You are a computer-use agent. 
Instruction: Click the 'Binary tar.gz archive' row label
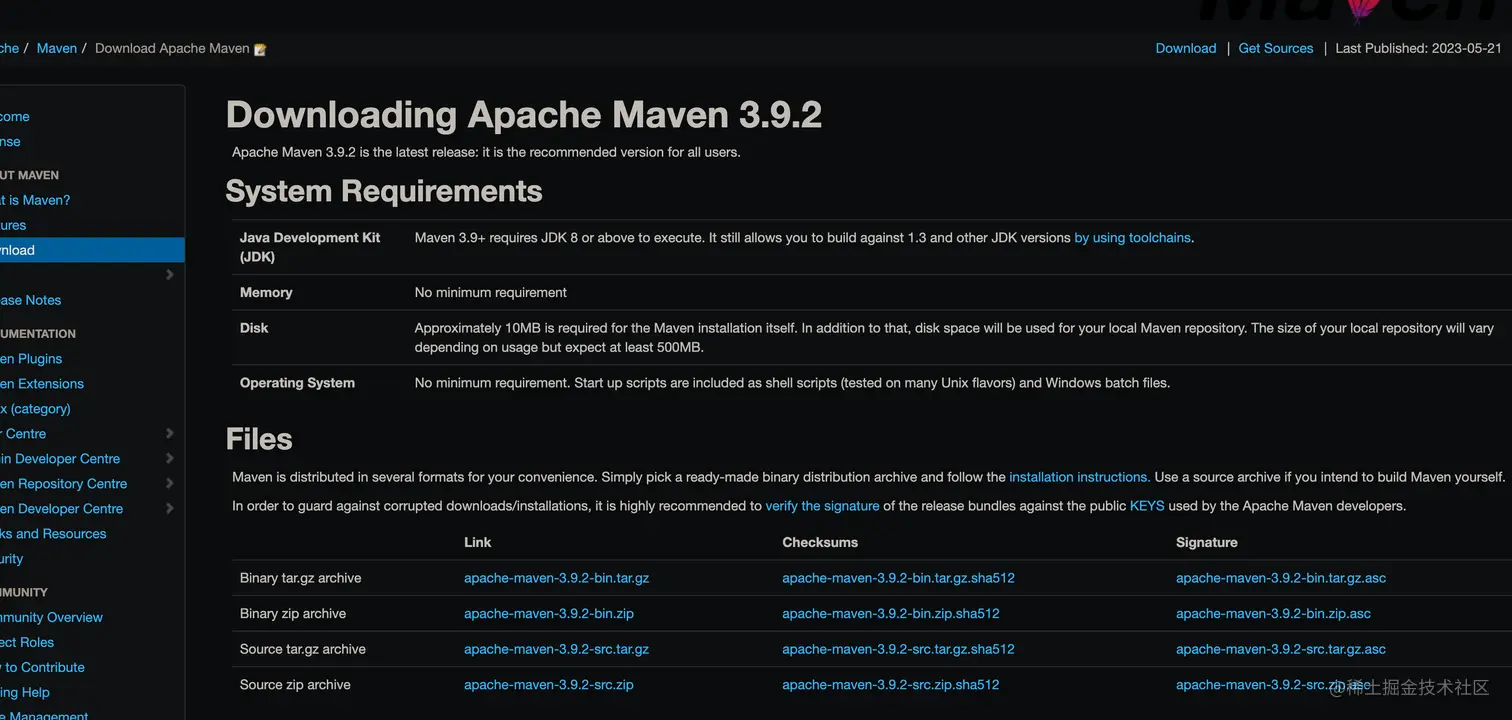point(300,578)
